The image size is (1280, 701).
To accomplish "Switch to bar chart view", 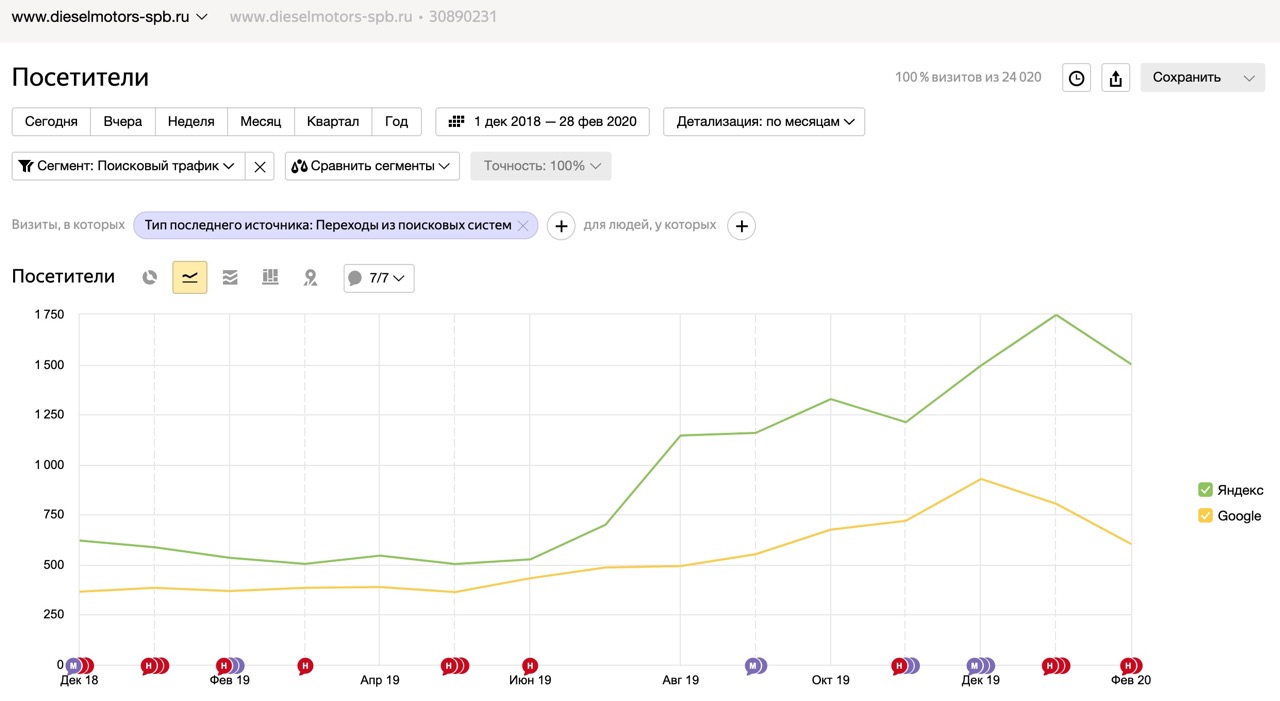I will (x=270, y=278).
